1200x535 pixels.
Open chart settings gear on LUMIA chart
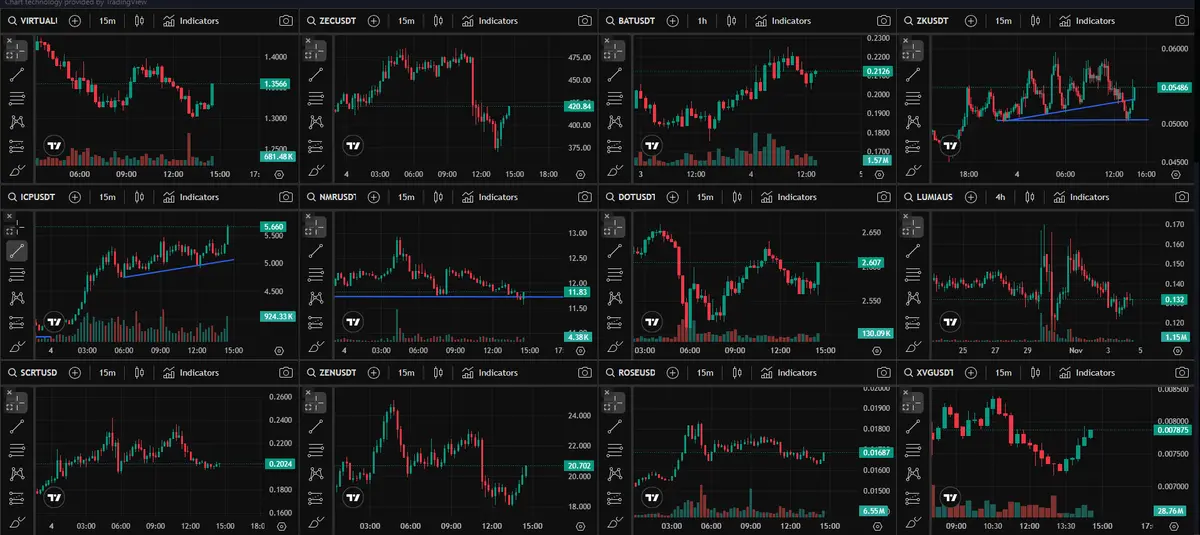click(x=1177, y=351)
